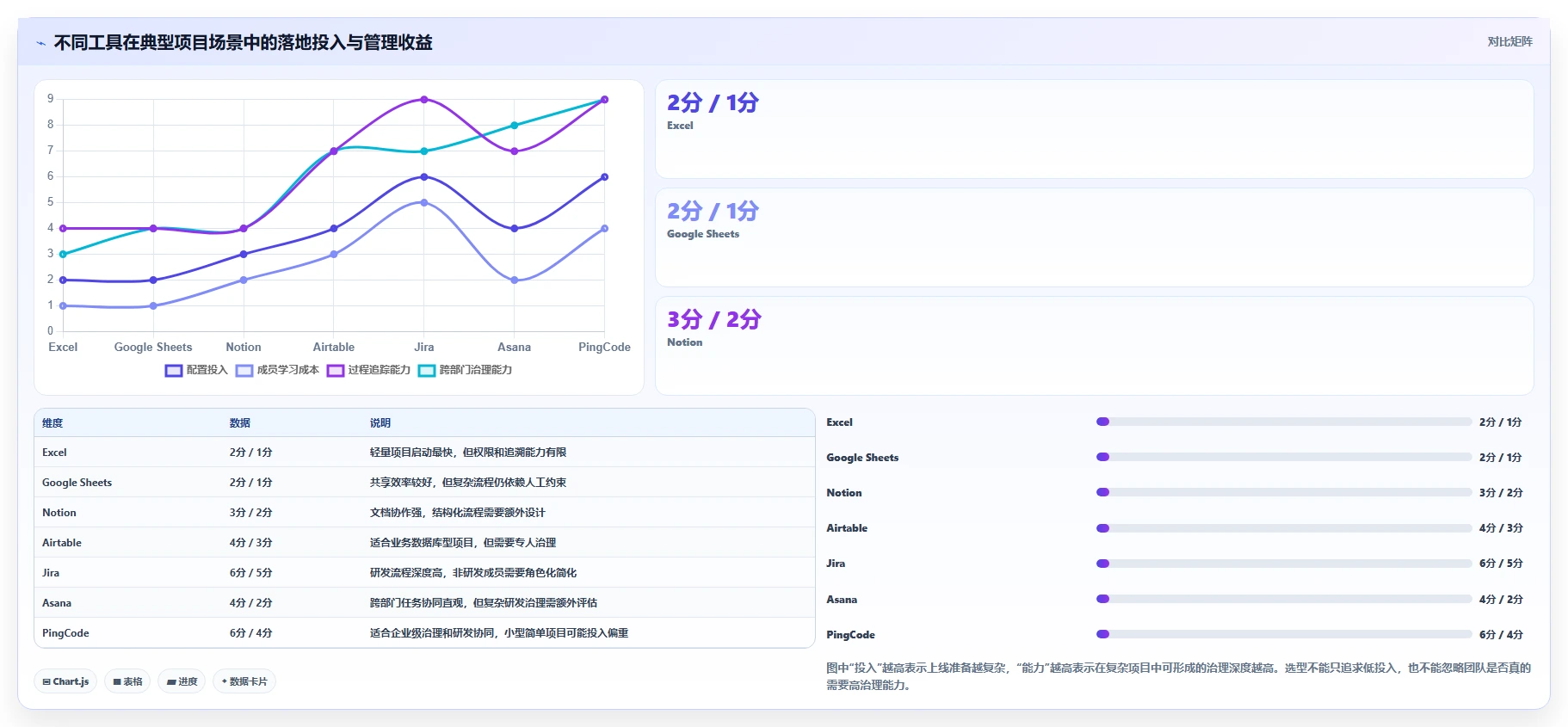
Task: Click the light blue Asana data point at value 2
Action: click(x=514, y=280)
